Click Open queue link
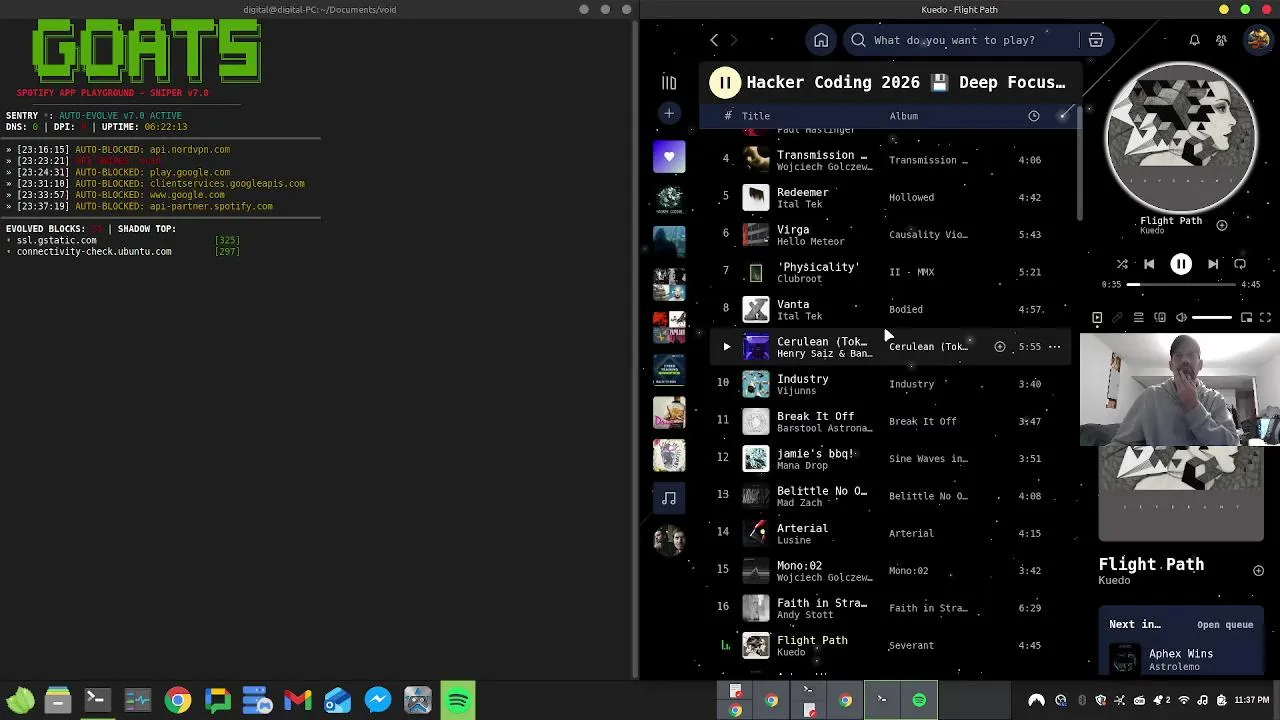1280x720 pixels. 1225,625
